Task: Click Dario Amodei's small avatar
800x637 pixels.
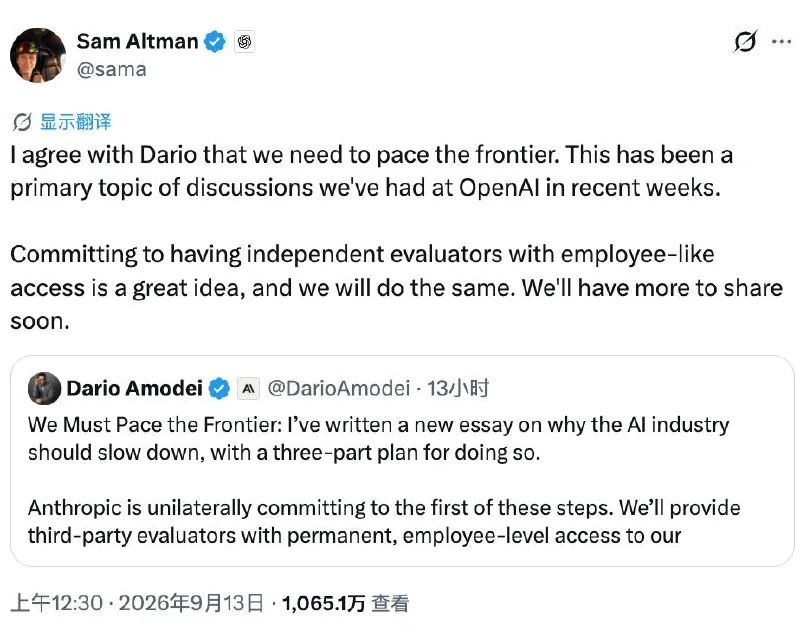Action: click(x=44, y=388)
